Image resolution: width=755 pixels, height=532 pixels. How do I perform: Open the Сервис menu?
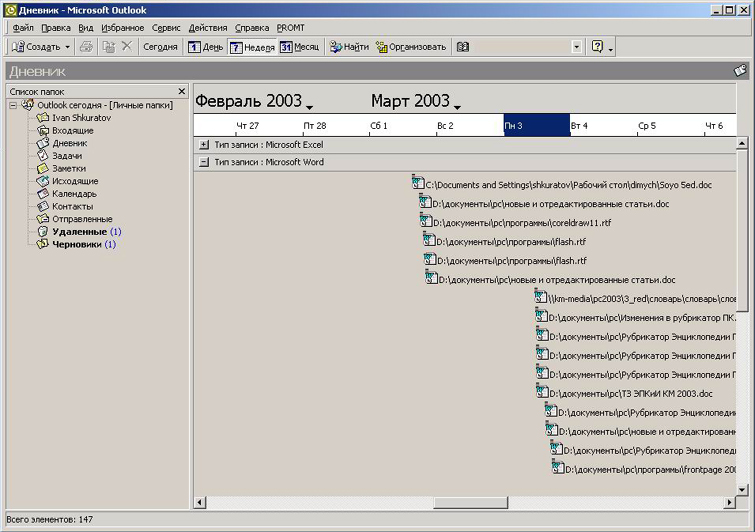point(166,28)
